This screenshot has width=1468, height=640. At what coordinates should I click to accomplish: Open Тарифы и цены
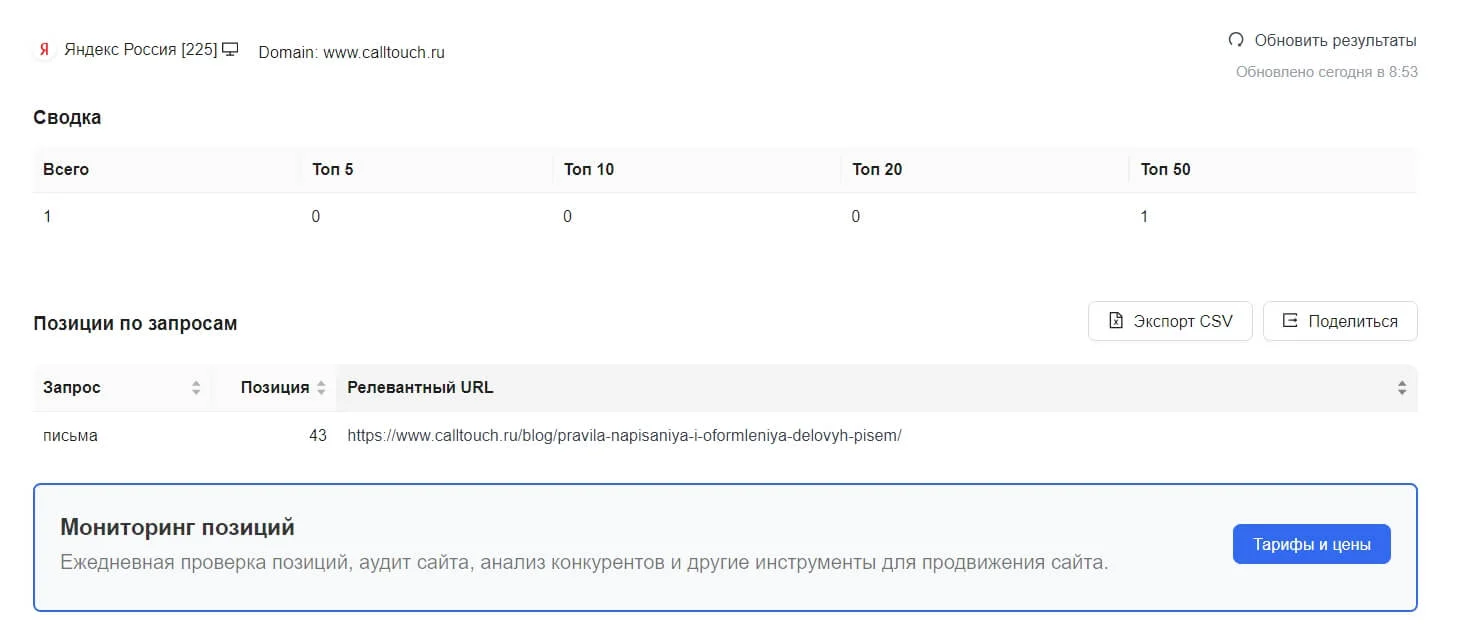coord(1311,544)
